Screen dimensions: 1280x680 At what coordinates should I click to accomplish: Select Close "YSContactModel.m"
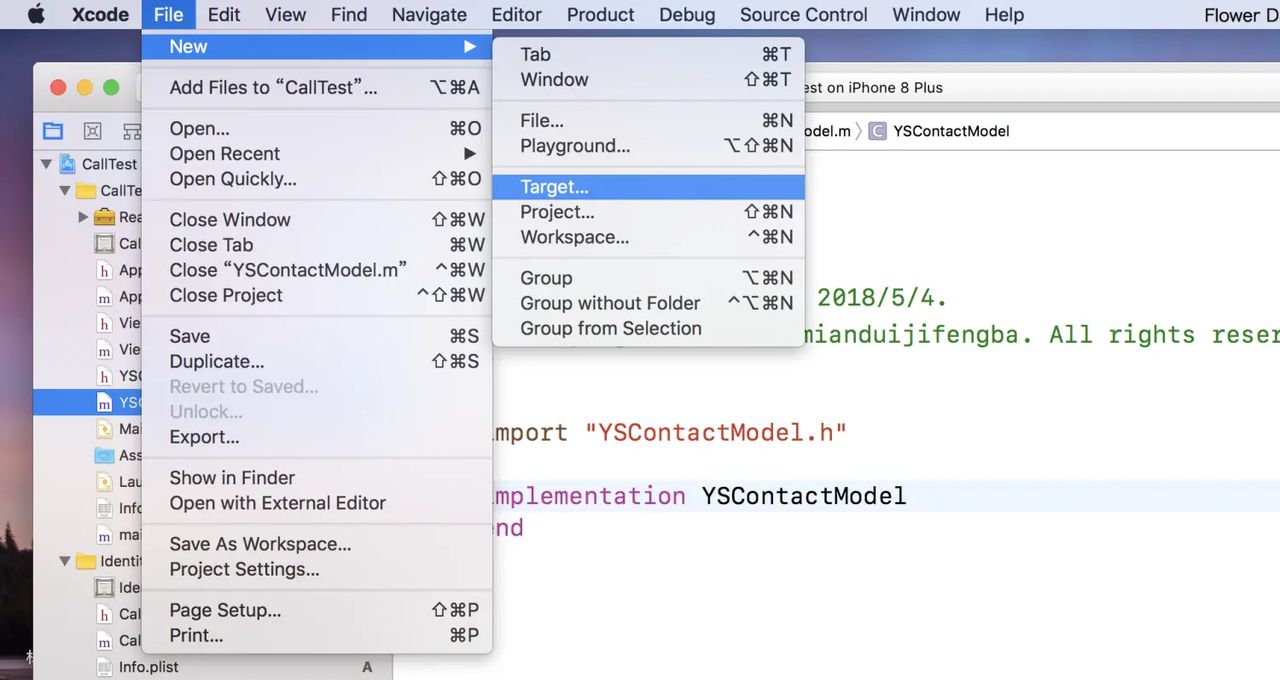(317, 270)
